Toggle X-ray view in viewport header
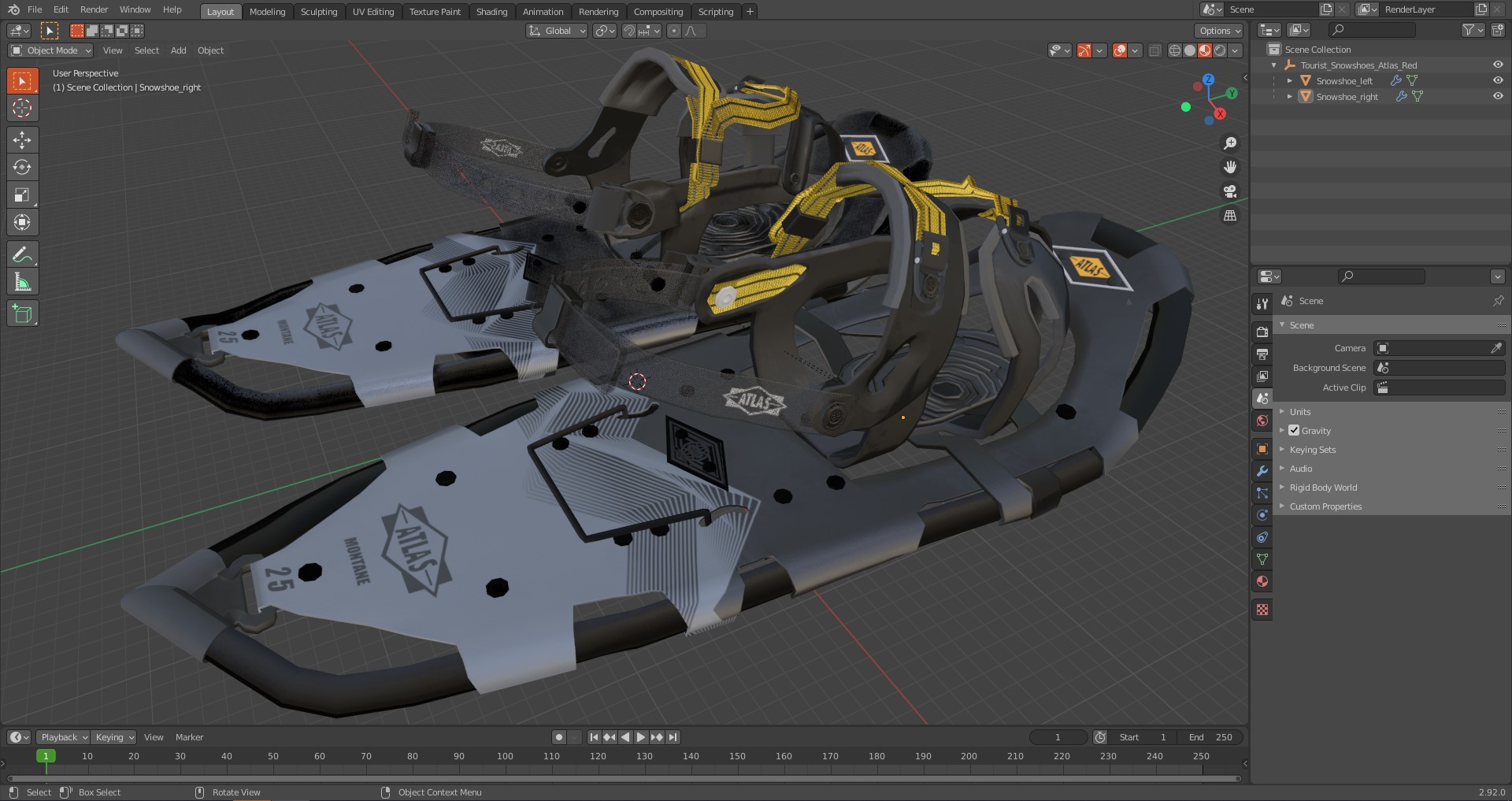 point(1154,50)
